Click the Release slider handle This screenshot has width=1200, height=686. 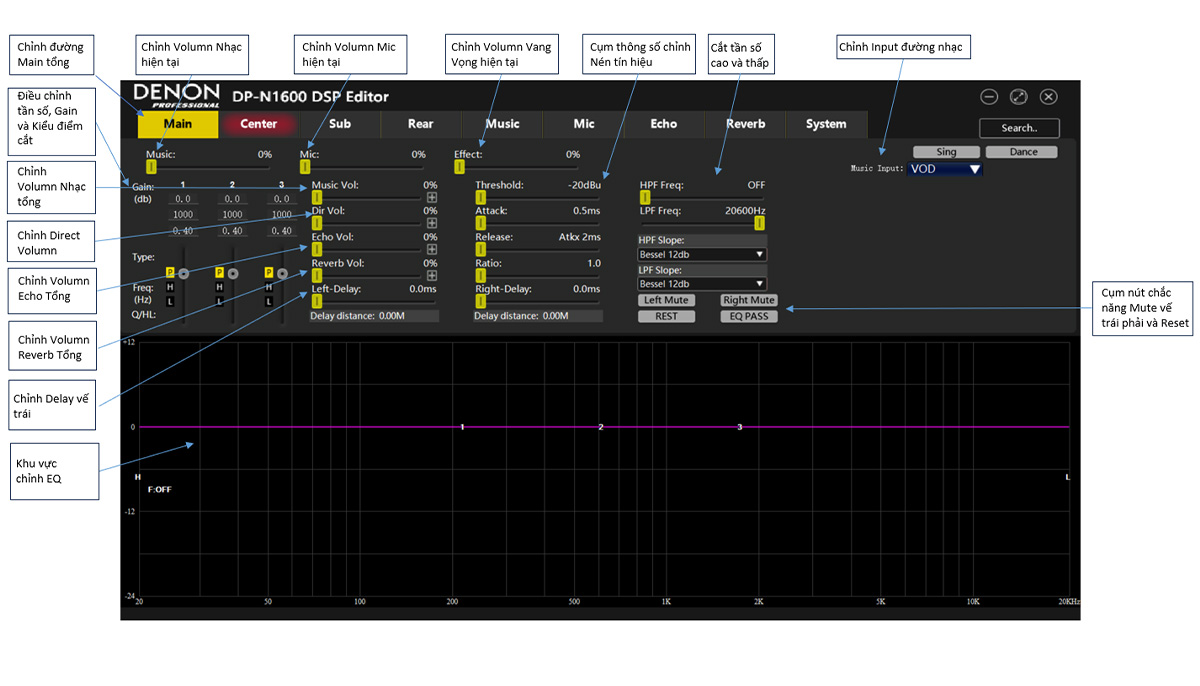[480, 249]
